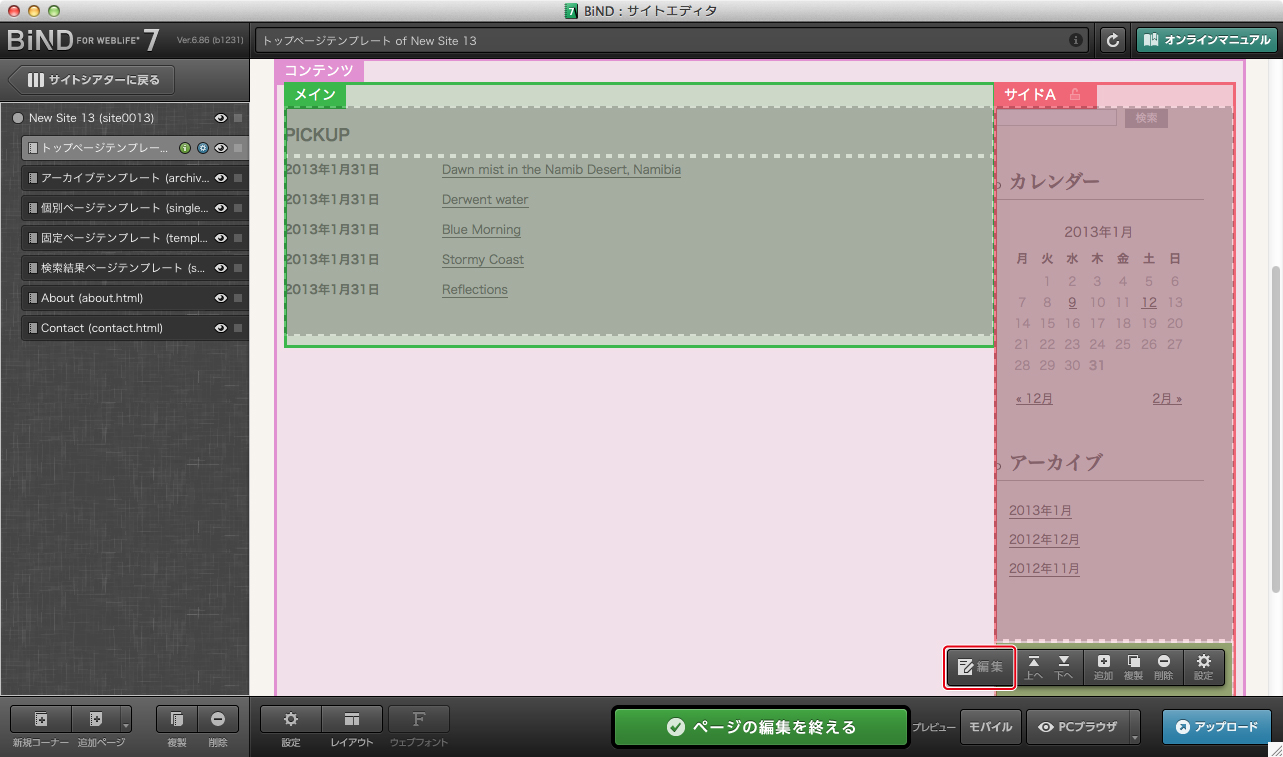Move block down with 下へ icon
This screenshot has width=1283, height=757.
pos(1064,667)
